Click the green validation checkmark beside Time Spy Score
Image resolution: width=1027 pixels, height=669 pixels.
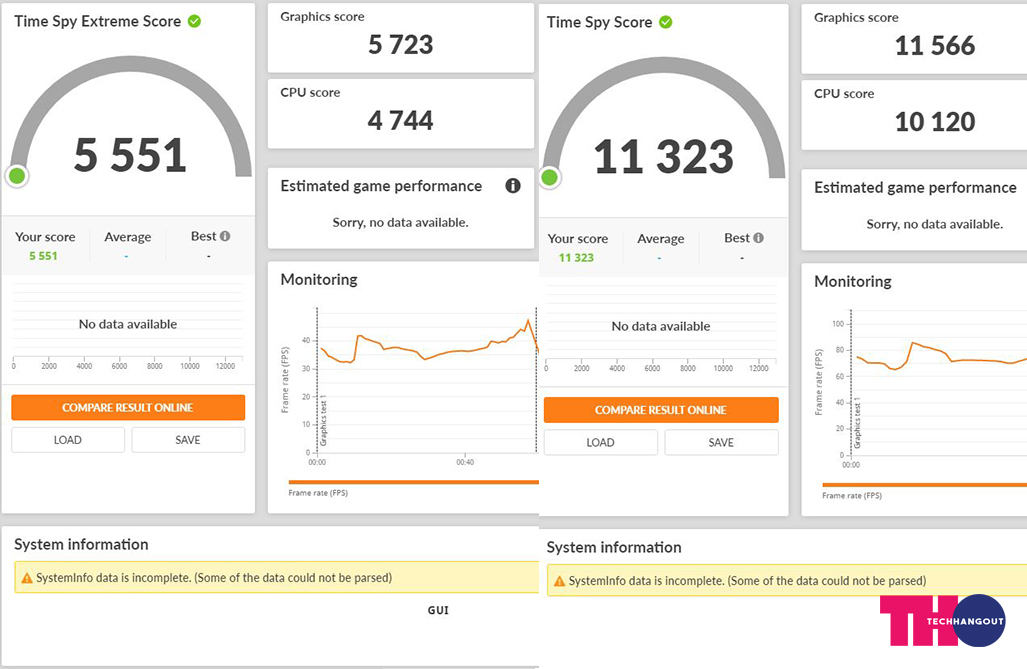(x=665, y=22)
